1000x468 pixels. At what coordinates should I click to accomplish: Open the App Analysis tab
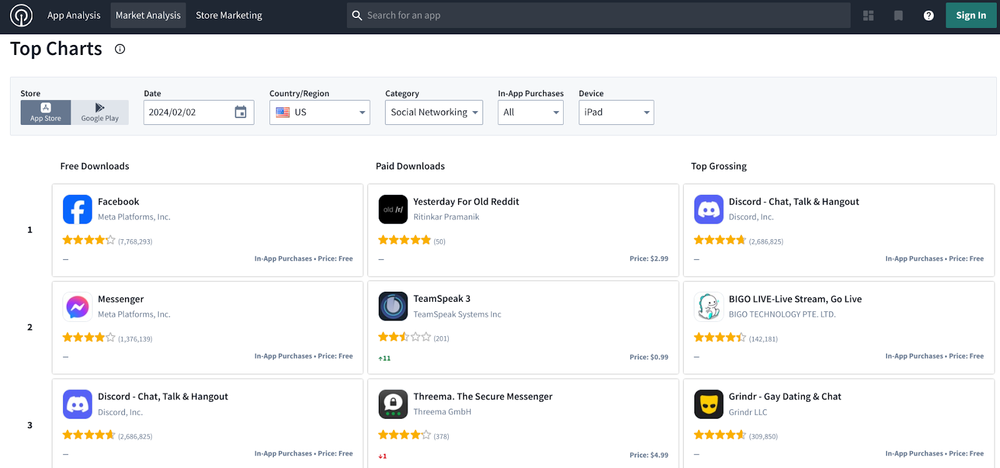(74, 16)
